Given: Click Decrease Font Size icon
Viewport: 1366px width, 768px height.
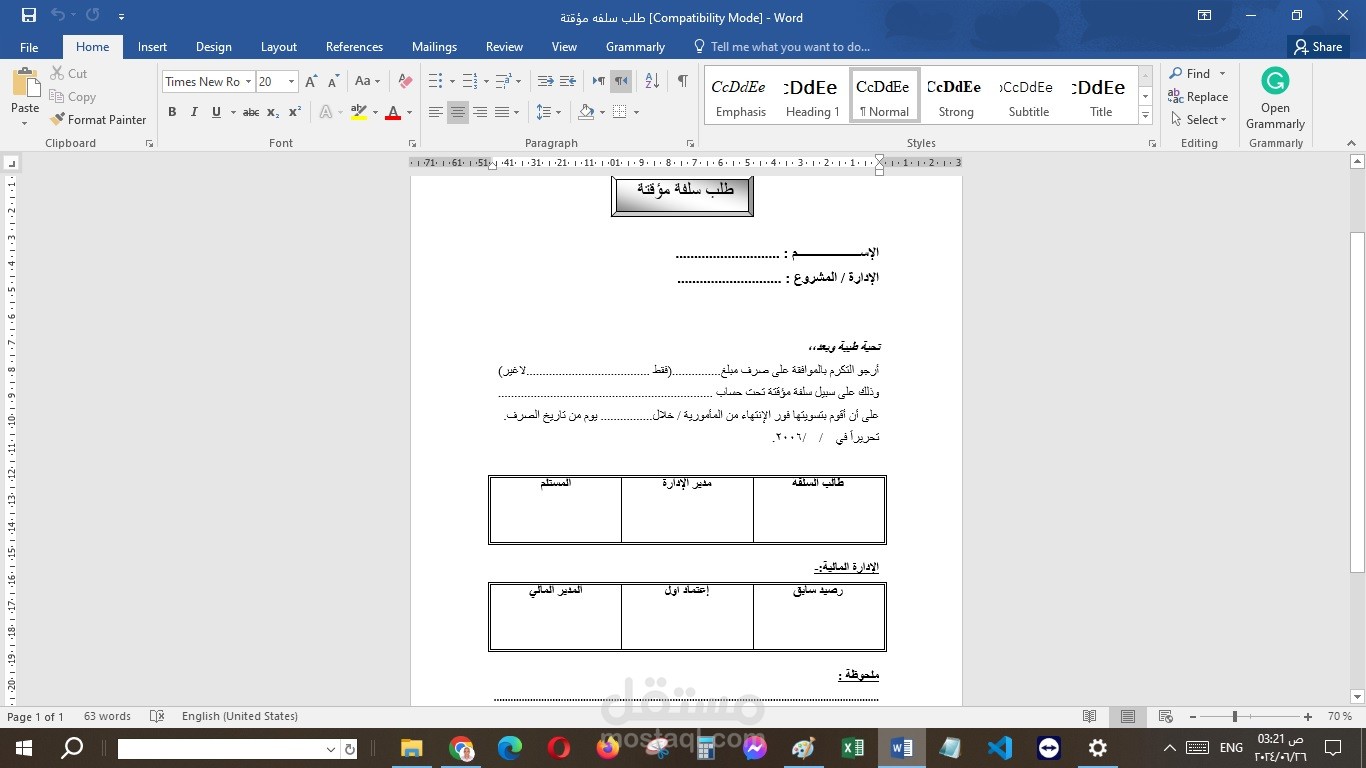Looking at the screenshot, I should point(332,82).
